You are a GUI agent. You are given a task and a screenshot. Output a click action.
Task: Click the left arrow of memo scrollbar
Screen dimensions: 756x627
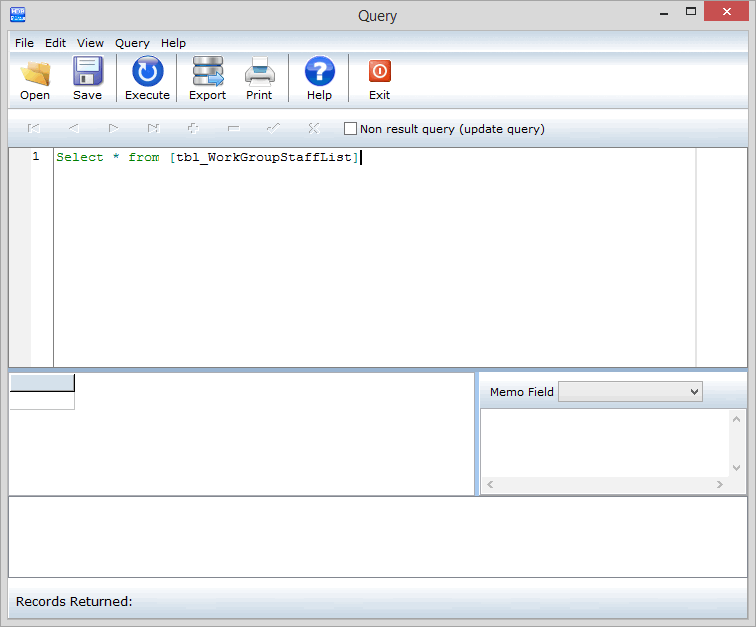489,485
